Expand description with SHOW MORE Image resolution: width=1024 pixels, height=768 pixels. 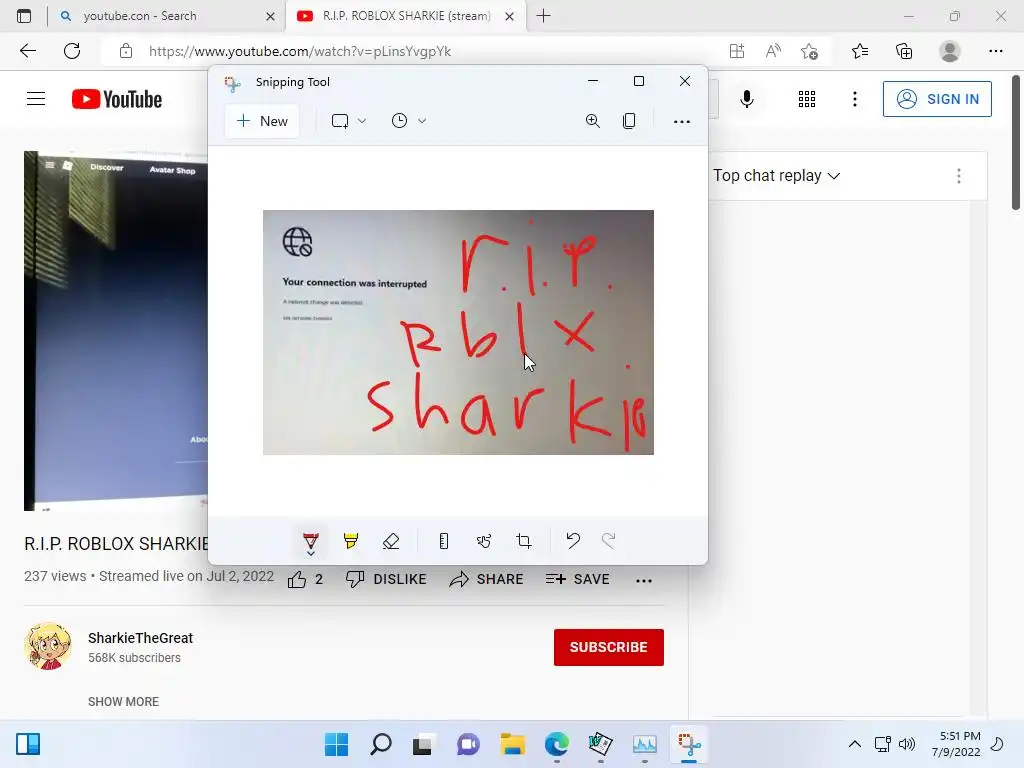(x=123, y=701)
